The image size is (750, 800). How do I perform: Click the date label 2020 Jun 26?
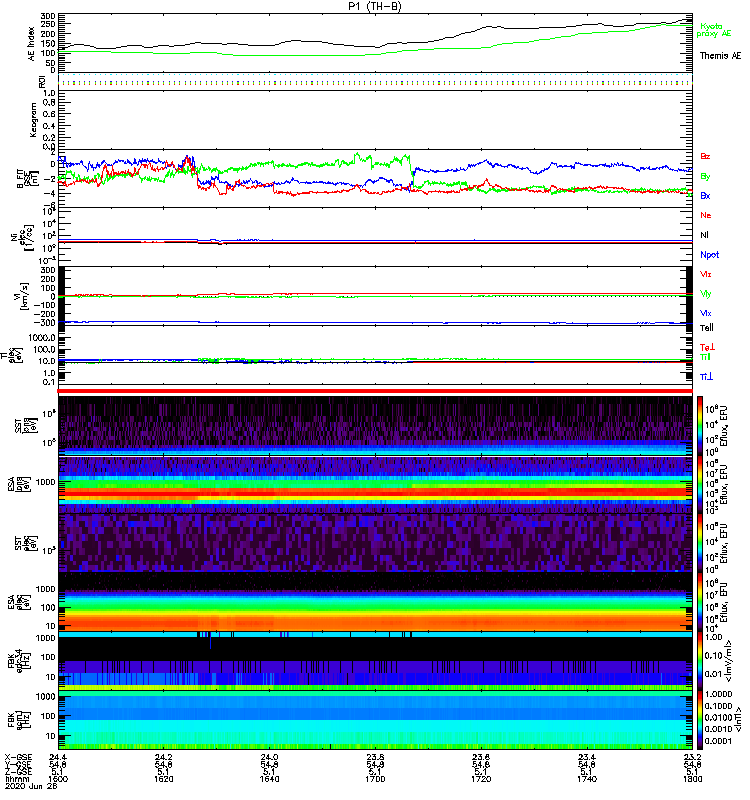tap(31, 786)
